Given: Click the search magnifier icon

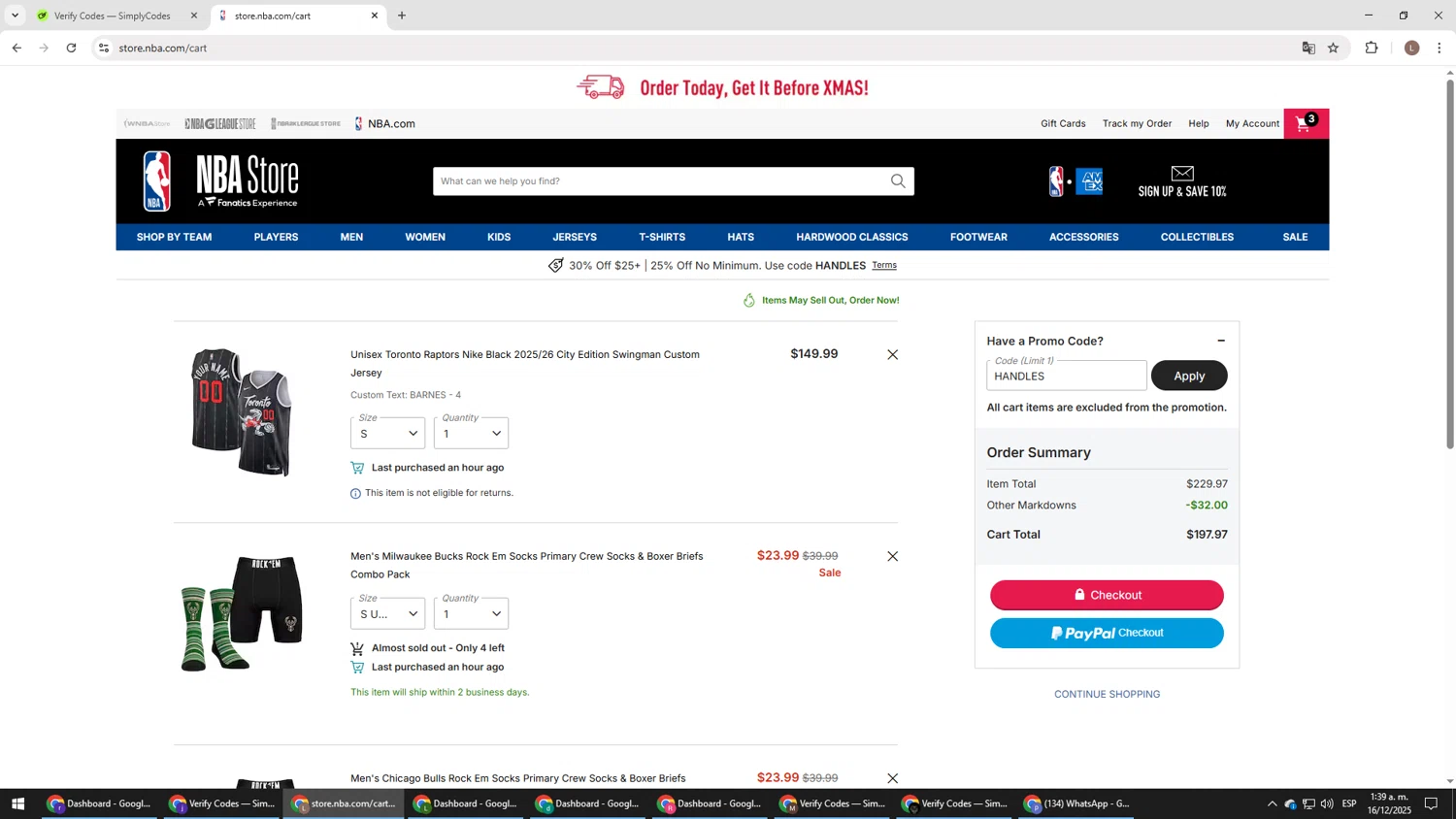Looking at the screenshot, I should pos(898,180).
